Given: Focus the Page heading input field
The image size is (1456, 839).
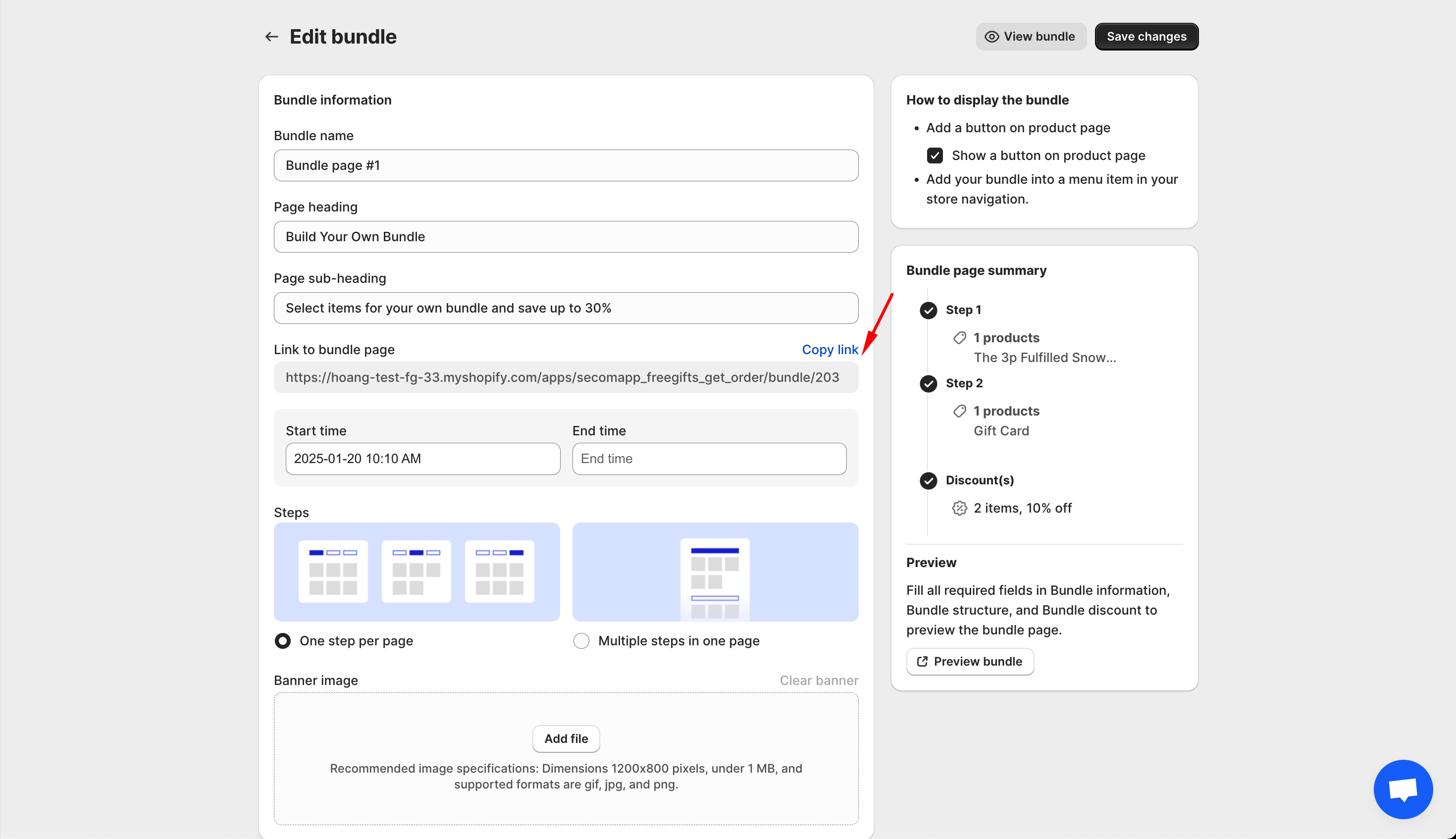Looking at the screenshot, I should pos(566,237).
